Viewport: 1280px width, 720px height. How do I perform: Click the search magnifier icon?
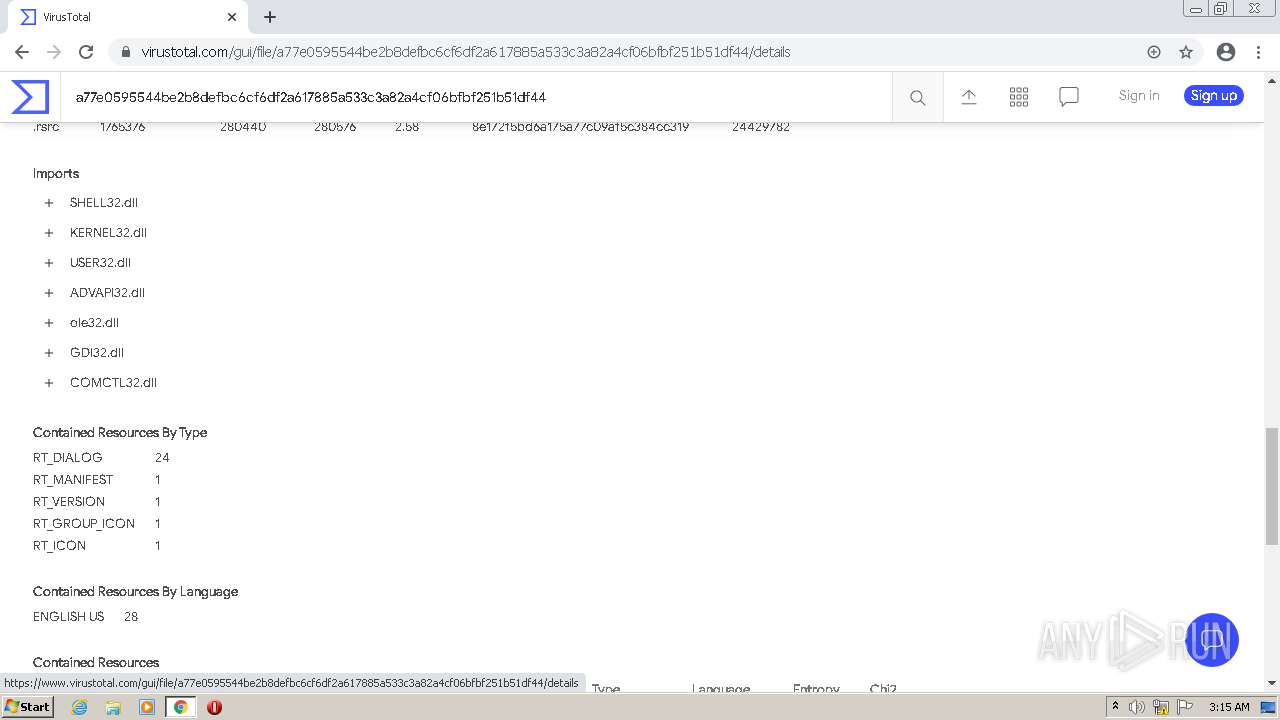[917, 97]
